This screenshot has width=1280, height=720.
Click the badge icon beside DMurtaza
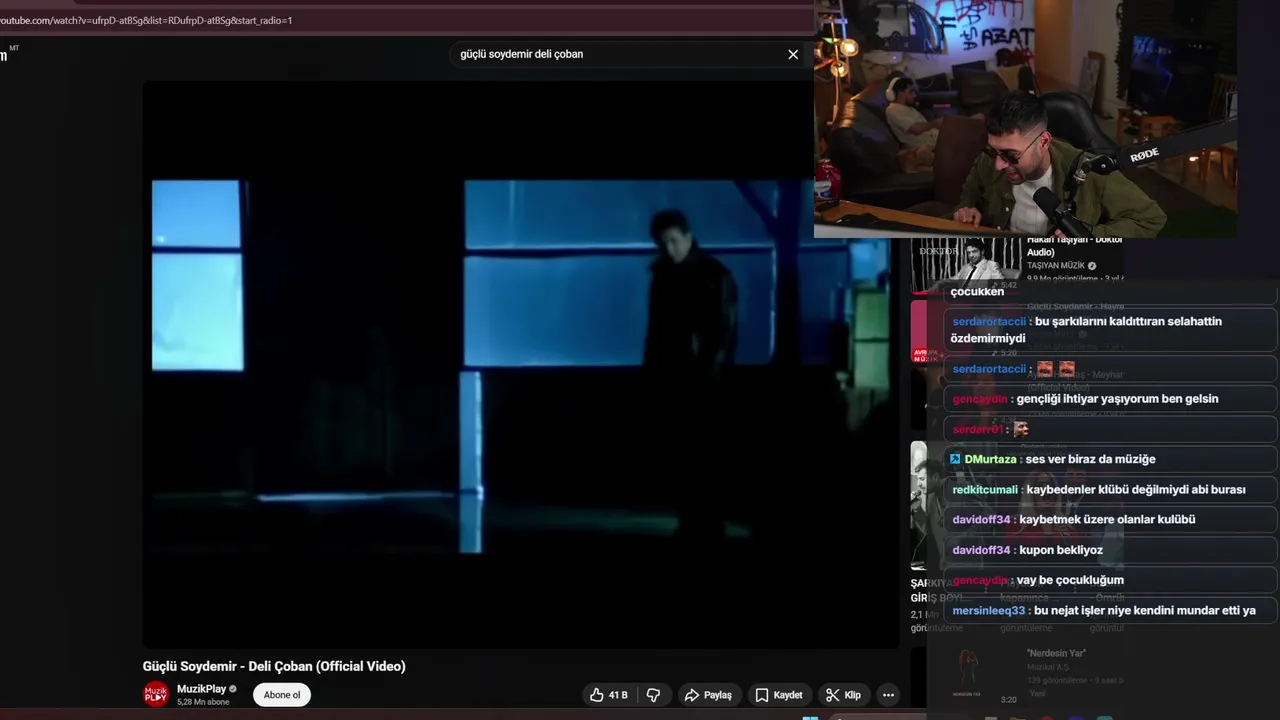[955, 459]
